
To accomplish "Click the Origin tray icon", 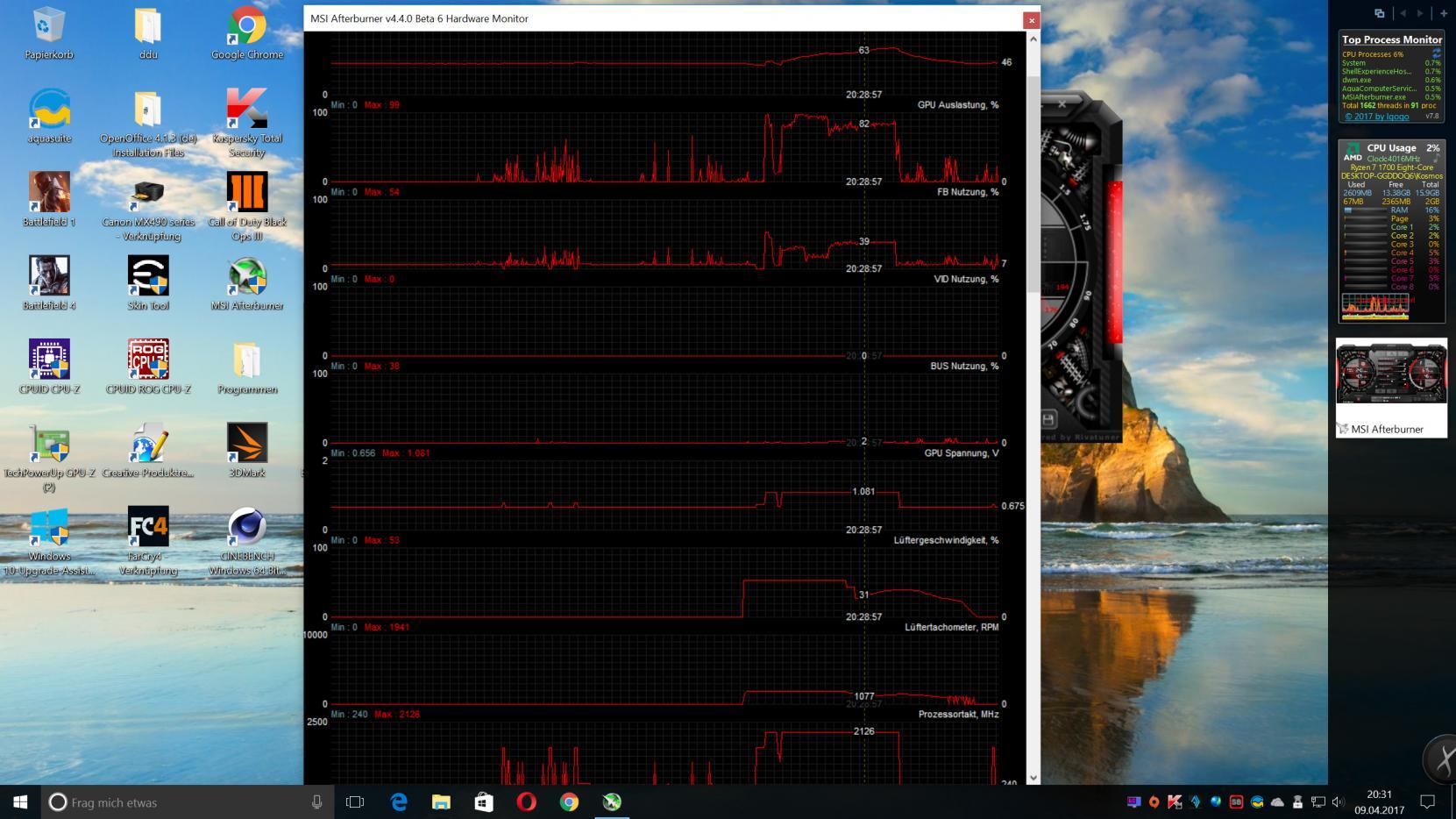I will [1154, 801].
